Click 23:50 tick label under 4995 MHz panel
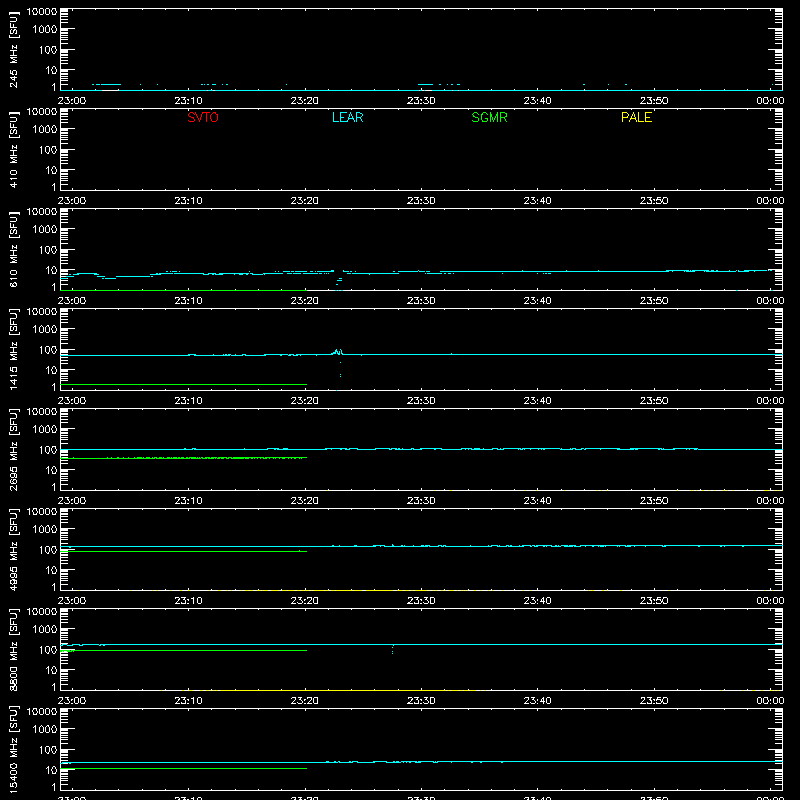The height and width of the screenshot is (800, 800). pyautogui.click(x=654, y=601)
